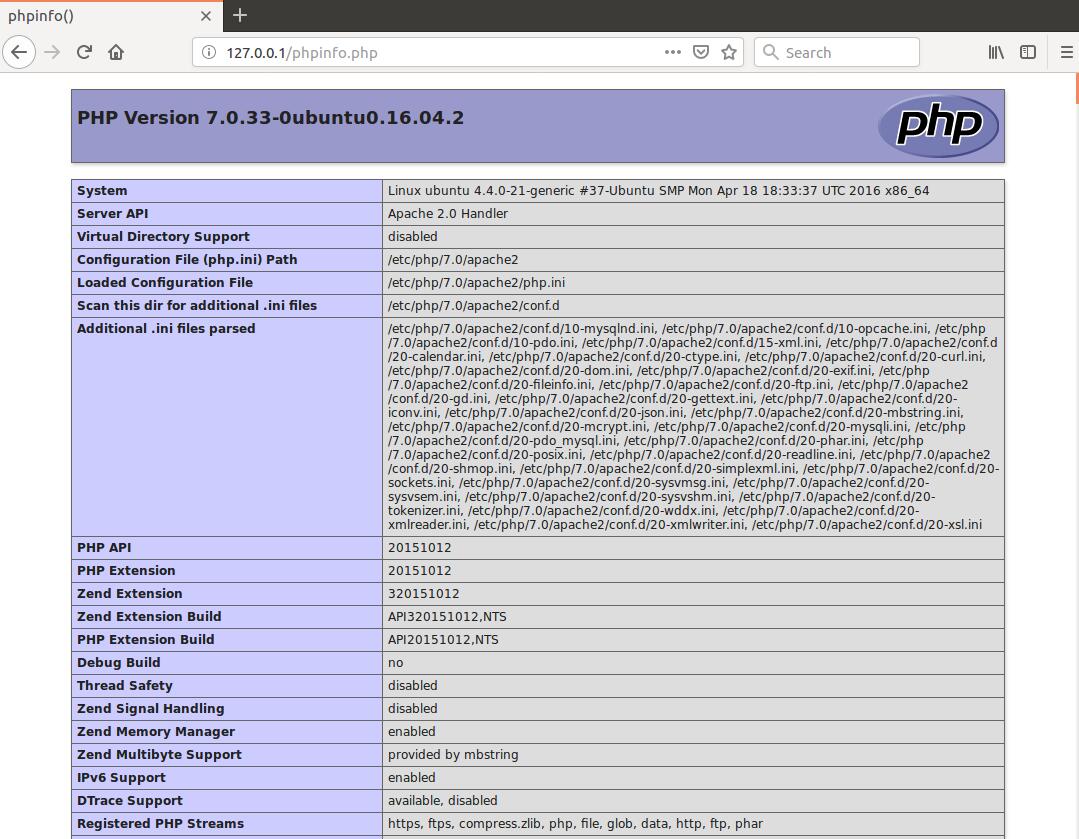Toggle the browser sidebar view
The image size is (1079, 839).
tap(1027, 52)
